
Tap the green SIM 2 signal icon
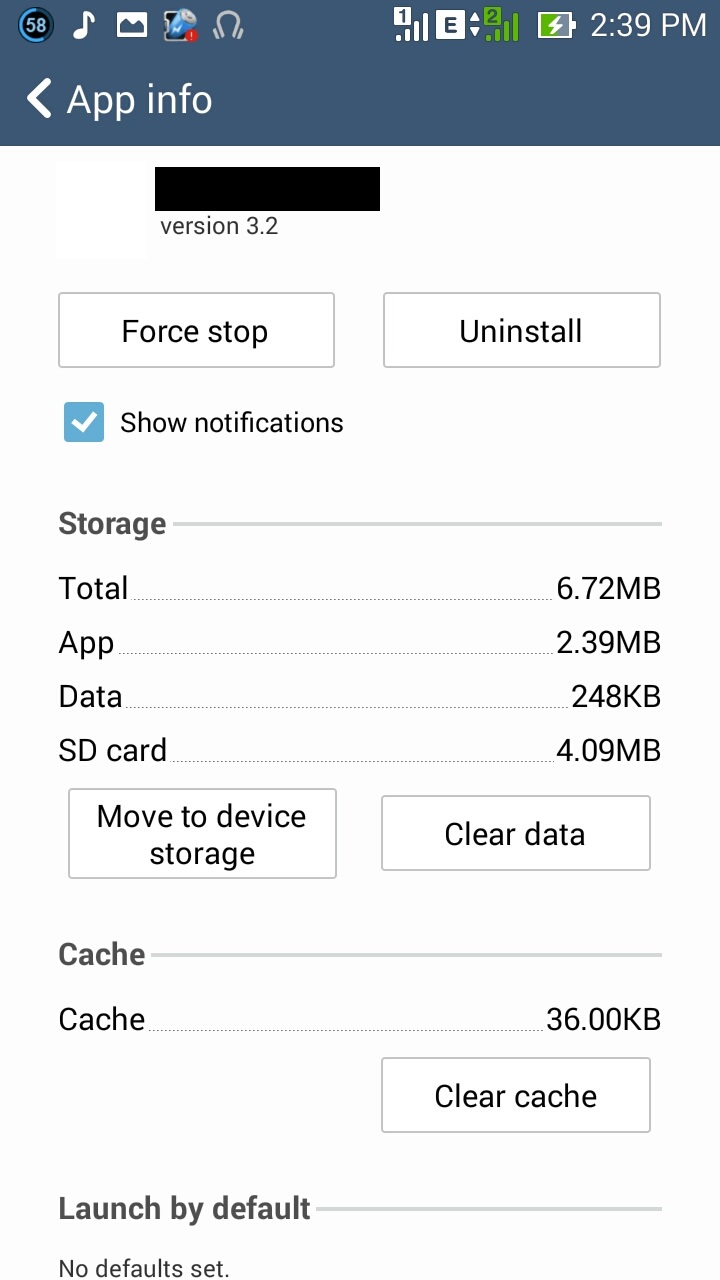pyautogui.click(x=500, y=25)
